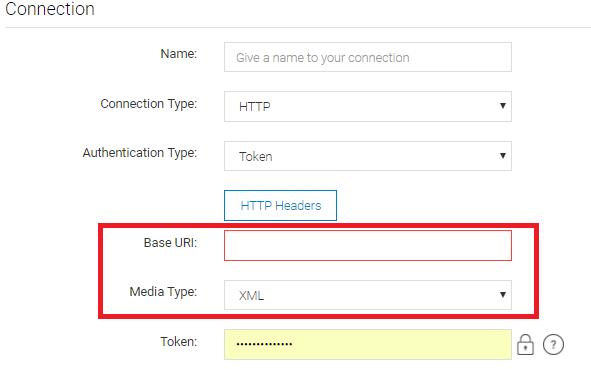
Task: Click into the Base URI input field
Action: pos(367,245)
